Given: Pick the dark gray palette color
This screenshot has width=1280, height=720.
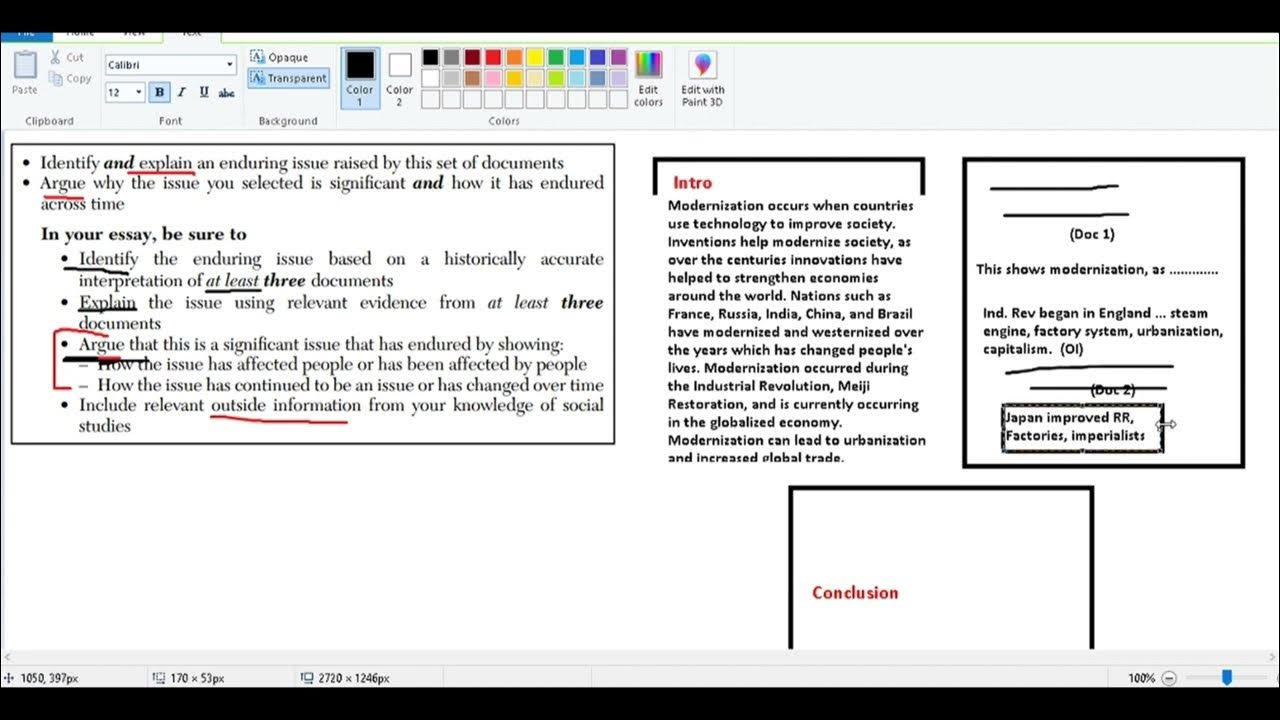Looking at the screenshot, I should click(451, 58).
